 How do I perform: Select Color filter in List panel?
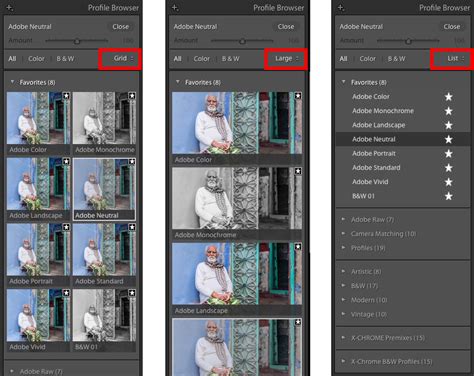[x=368, y=59]
